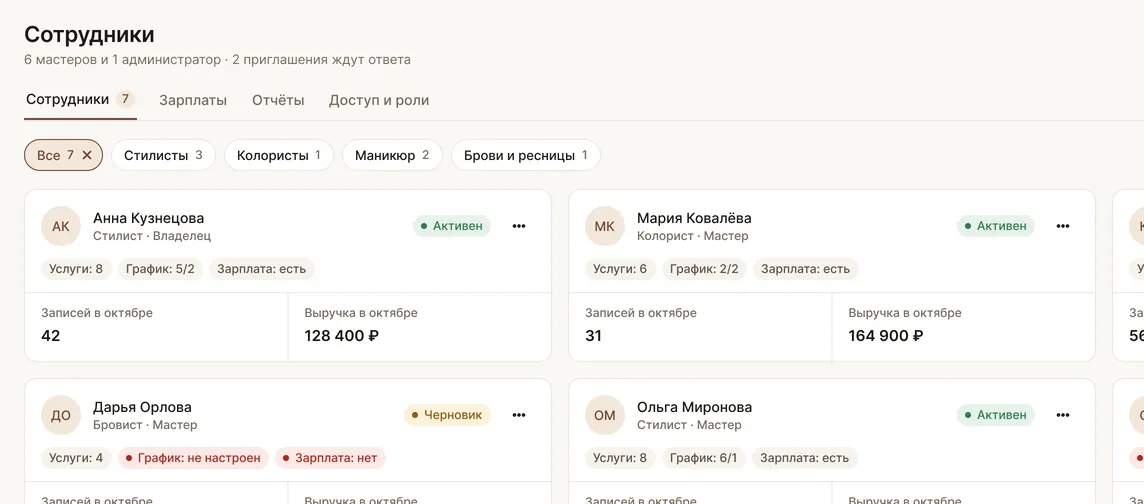Click Анна Кузнецова's Активен status badge
This screenshot has height=504, width=1144.
click(x=452, y=226)
